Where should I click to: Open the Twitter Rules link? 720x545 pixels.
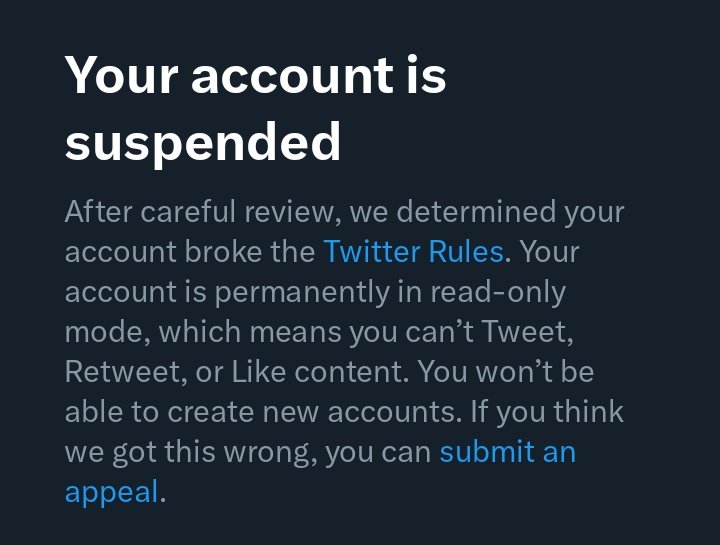pyautogui.click(x=414, y=252)
